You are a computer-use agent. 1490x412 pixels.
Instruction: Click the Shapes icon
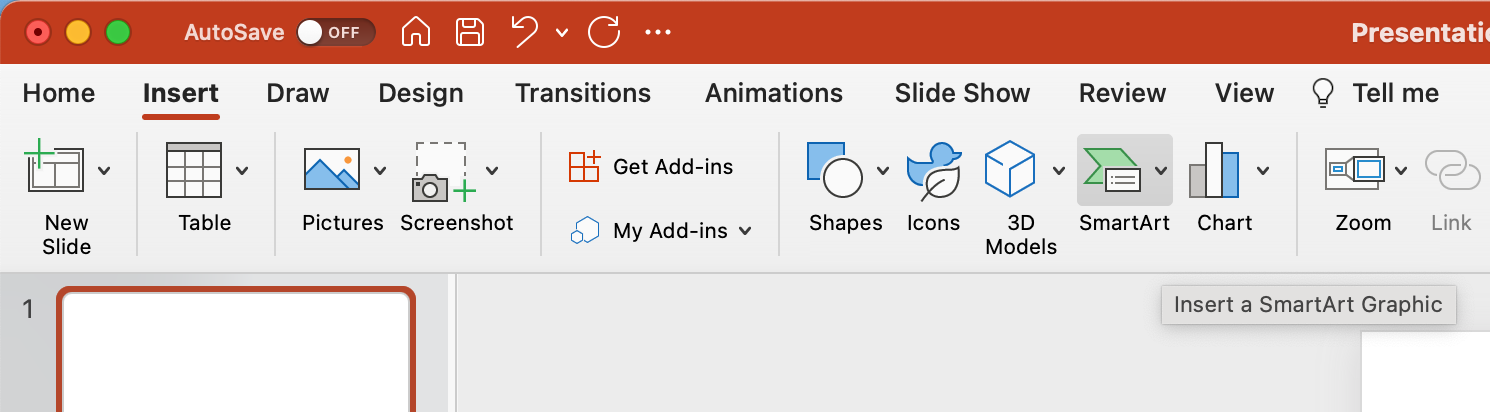pyautogui.click(x=834, y=172)
